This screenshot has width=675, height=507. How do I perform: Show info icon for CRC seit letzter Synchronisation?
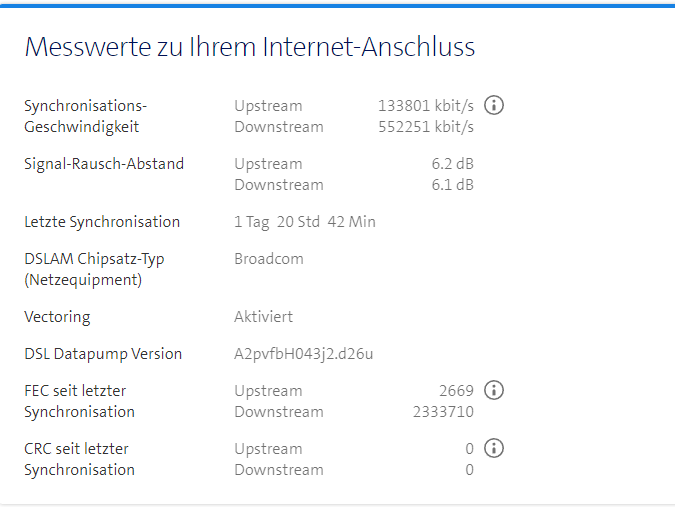pos(493,448)
